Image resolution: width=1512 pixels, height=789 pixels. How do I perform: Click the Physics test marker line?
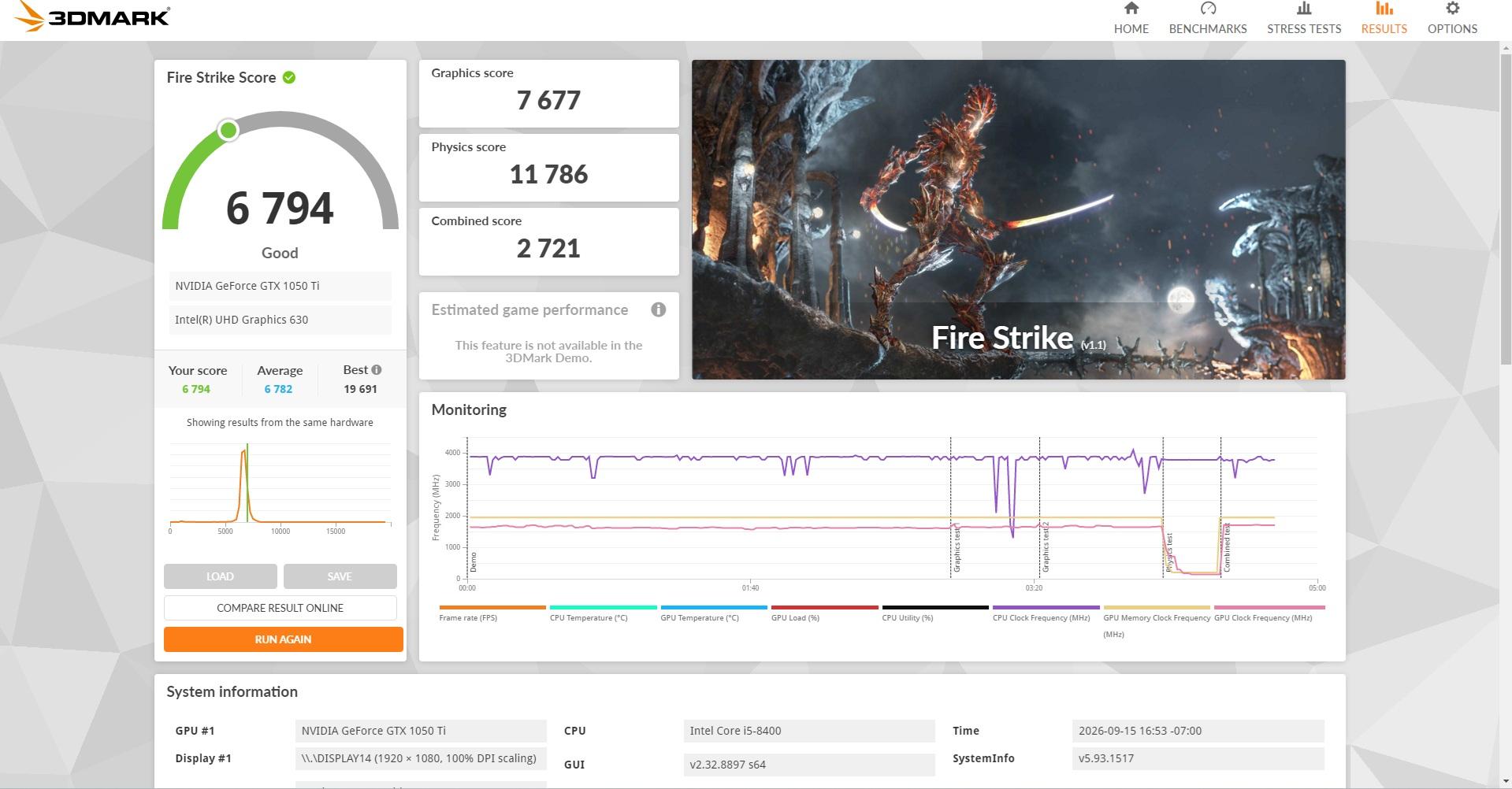[1163, 508]
